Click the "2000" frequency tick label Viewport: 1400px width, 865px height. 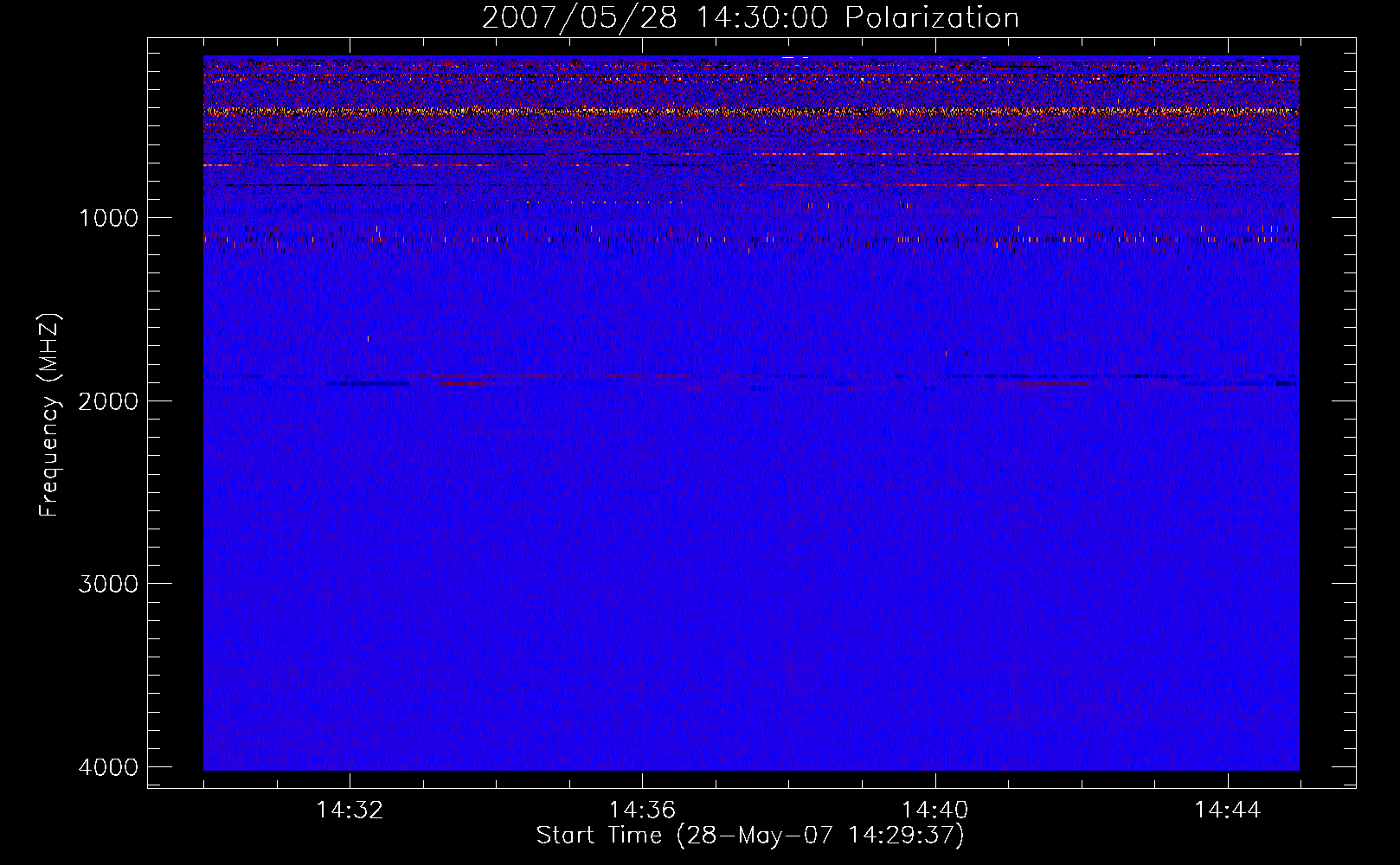point(108,400)
